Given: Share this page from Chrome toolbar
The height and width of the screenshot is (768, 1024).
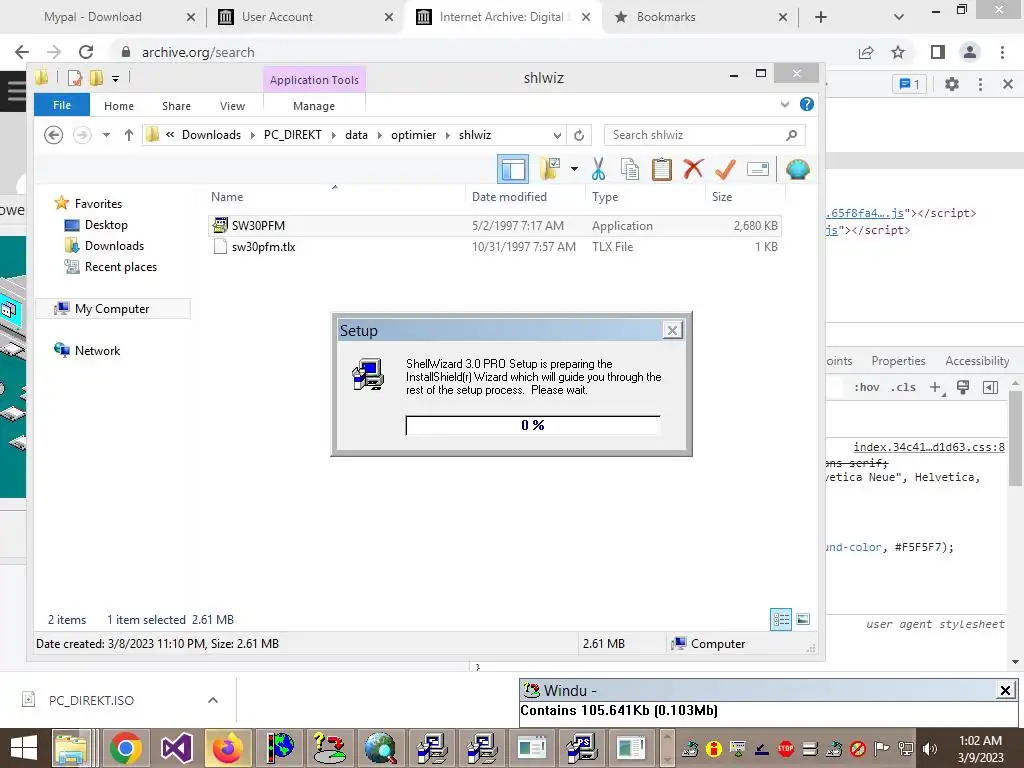Looking at the screenshot, I should point(866,52).
